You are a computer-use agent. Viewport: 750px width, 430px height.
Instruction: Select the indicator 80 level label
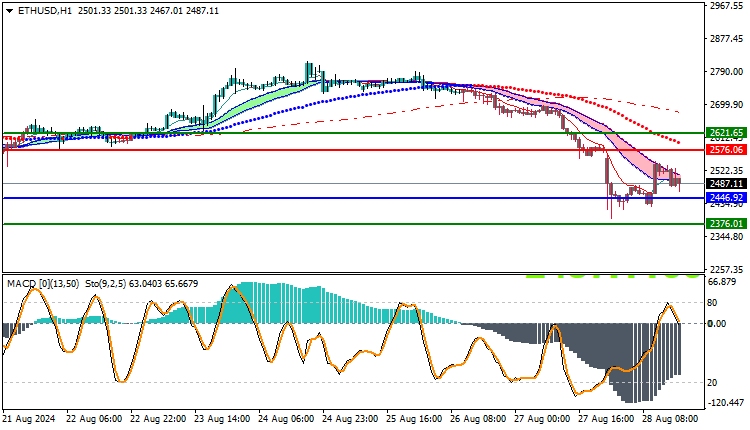click(x=712, y=303)
